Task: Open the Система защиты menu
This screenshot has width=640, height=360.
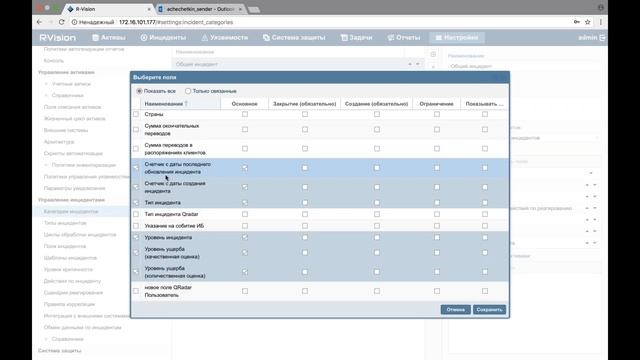Action: pos(294,38)
